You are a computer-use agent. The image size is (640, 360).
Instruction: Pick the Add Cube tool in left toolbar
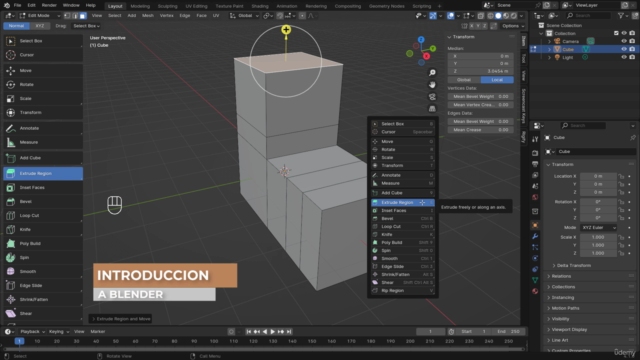tap(43, 158)
